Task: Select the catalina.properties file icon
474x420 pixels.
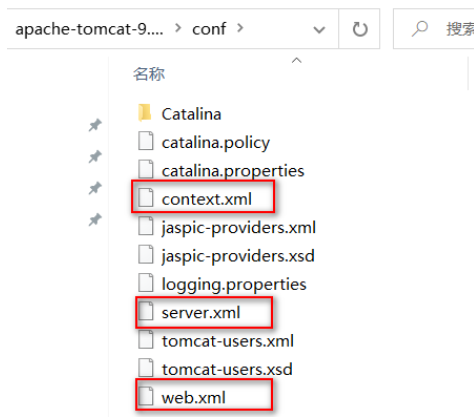Action: tap(146, 169)
